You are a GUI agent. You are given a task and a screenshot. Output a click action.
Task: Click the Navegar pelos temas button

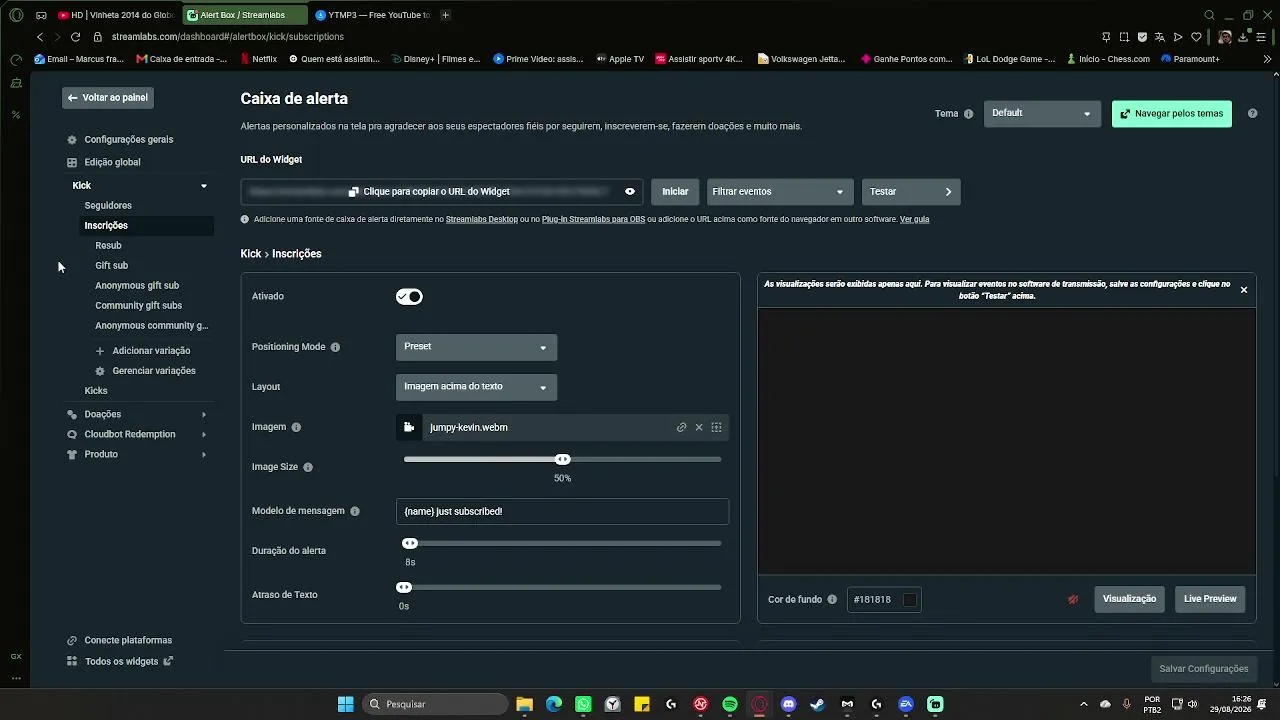click(1172, 114)
